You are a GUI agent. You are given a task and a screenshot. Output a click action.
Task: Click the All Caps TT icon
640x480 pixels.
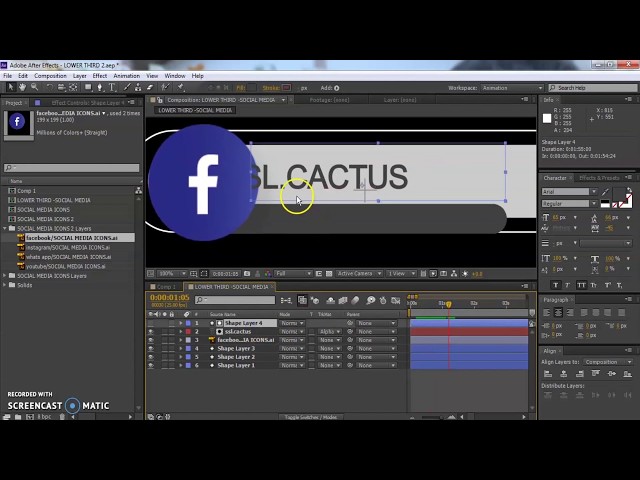[581, 285]
